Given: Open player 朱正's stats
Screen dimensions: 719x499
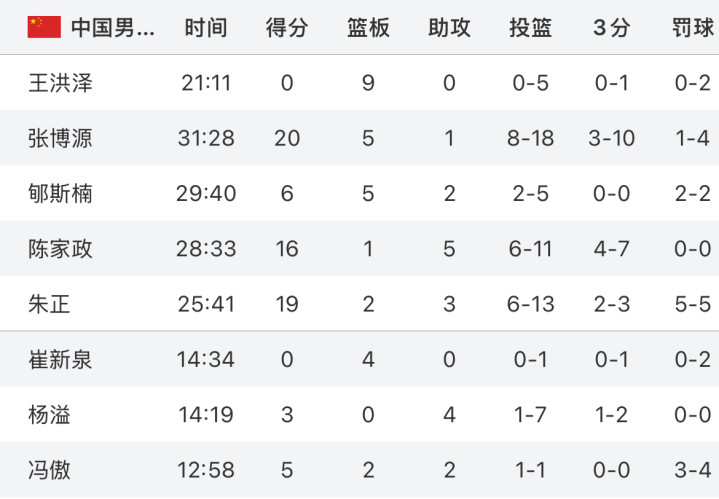Looking at the screenshot, I should [360, 304].
